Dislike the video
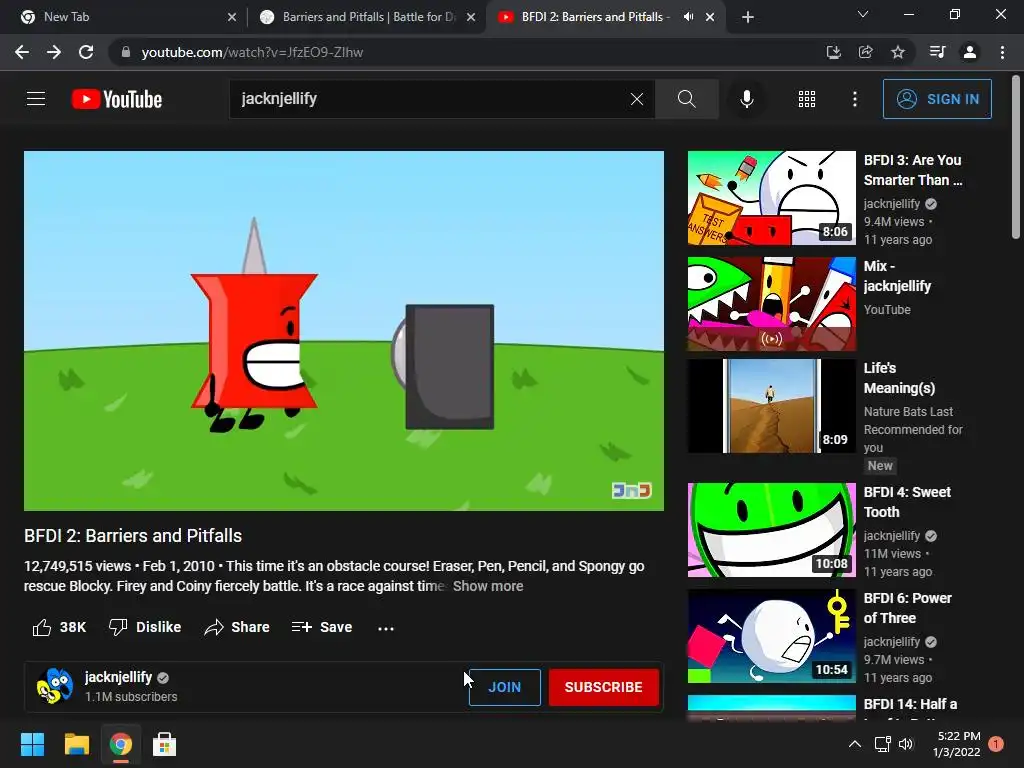The width and height of the screenshot is (1024, 768). (x=145, y=627)
